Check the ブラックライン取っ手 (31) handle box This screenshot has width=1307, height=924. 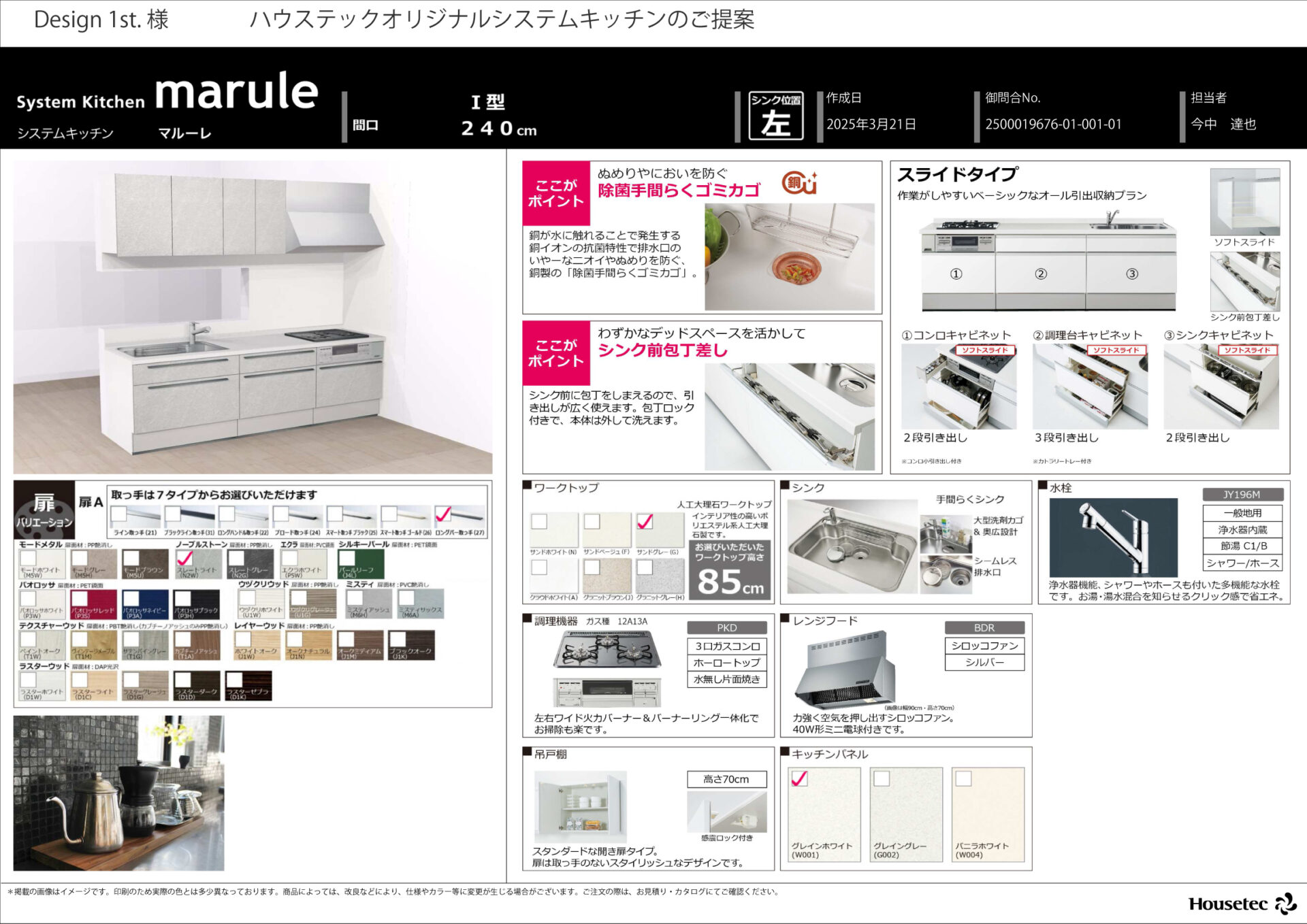[x=173, y=514]
